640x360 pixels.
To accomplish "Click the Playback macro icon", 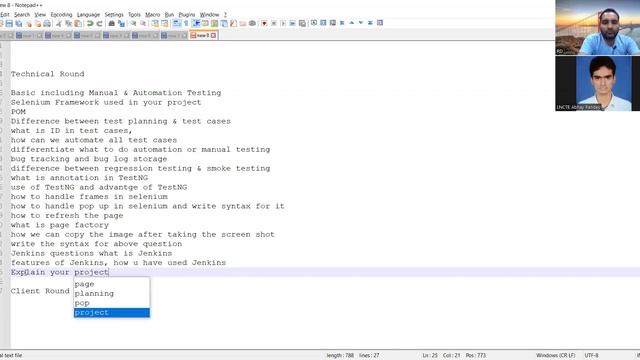I will click(x=283, y=23).
